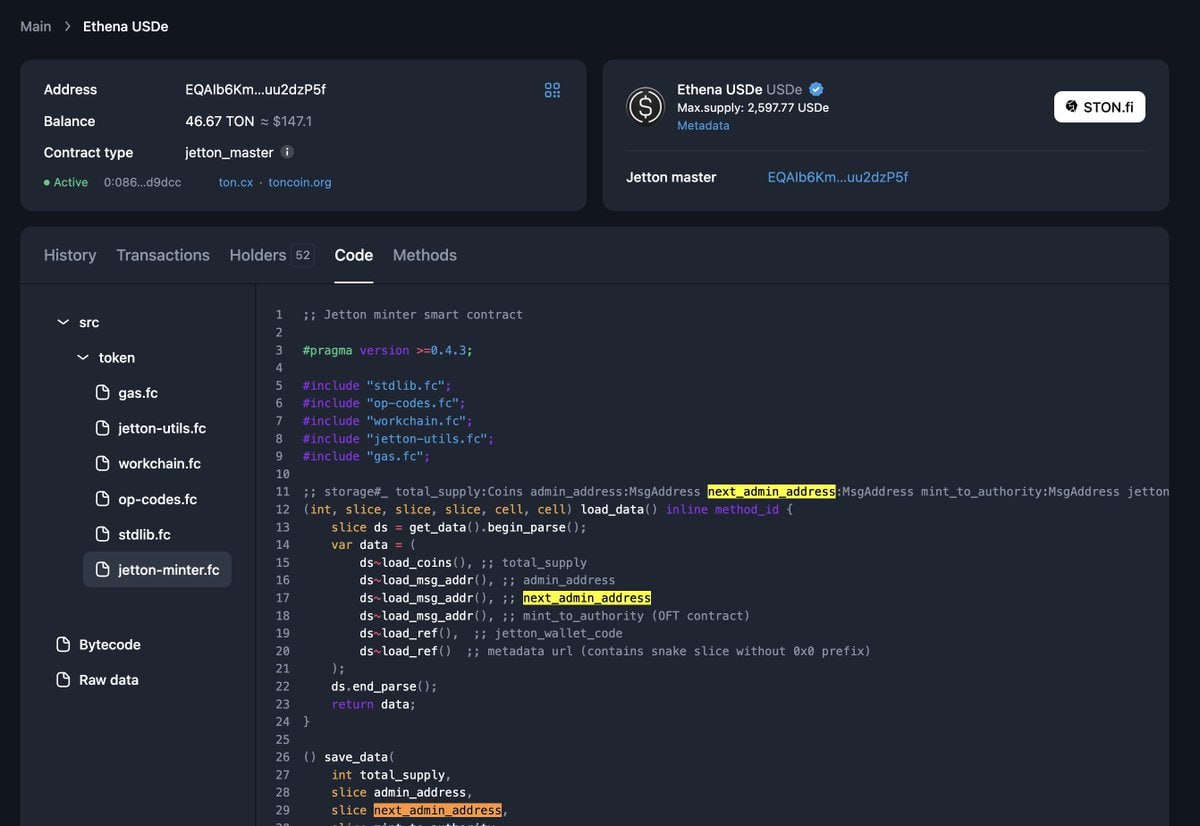Click the #pragma version line
The width and height of the screenshot is (1200, 826).
(x=387, y=350)
